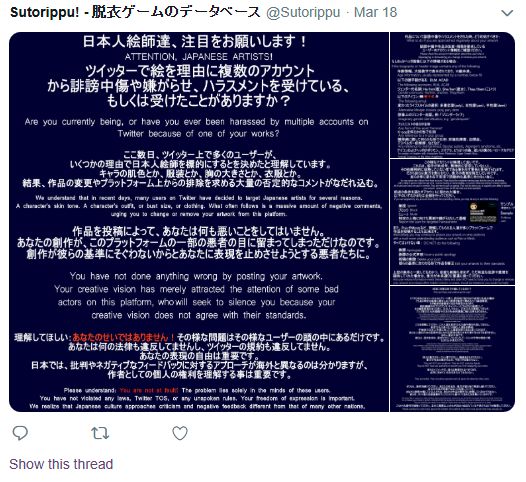Retweet this post using the arrows icon
This screenshot has width=526, height=482.
[100, 433]
